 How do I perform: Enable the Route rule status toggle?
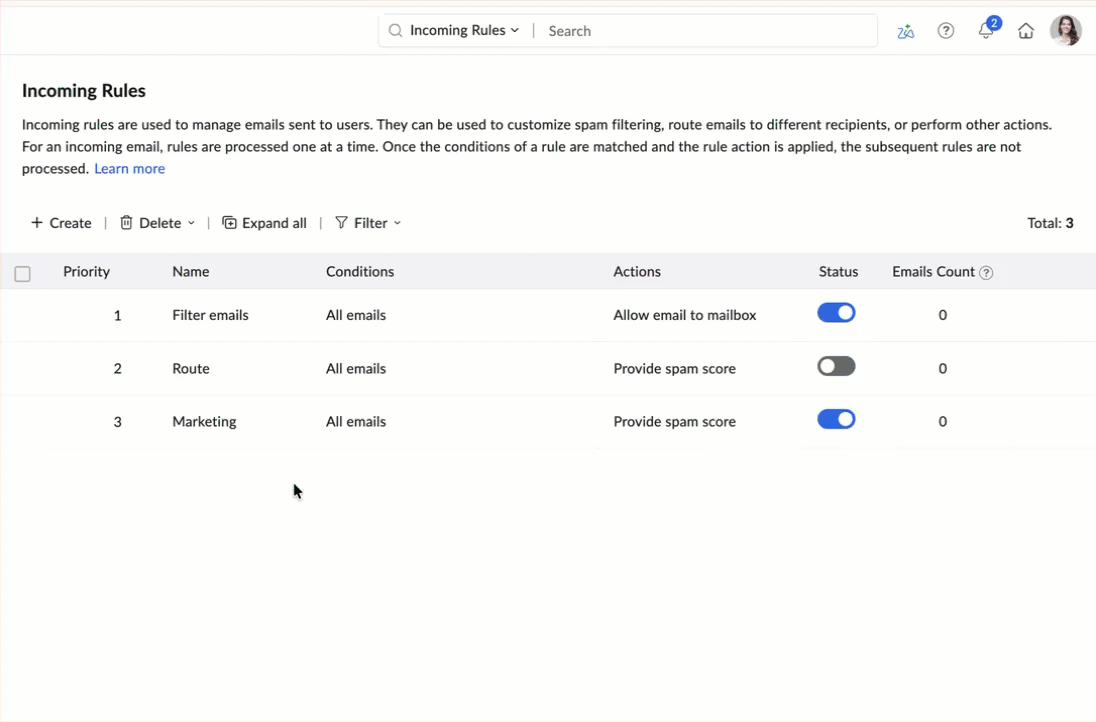[x=836, y=367]
